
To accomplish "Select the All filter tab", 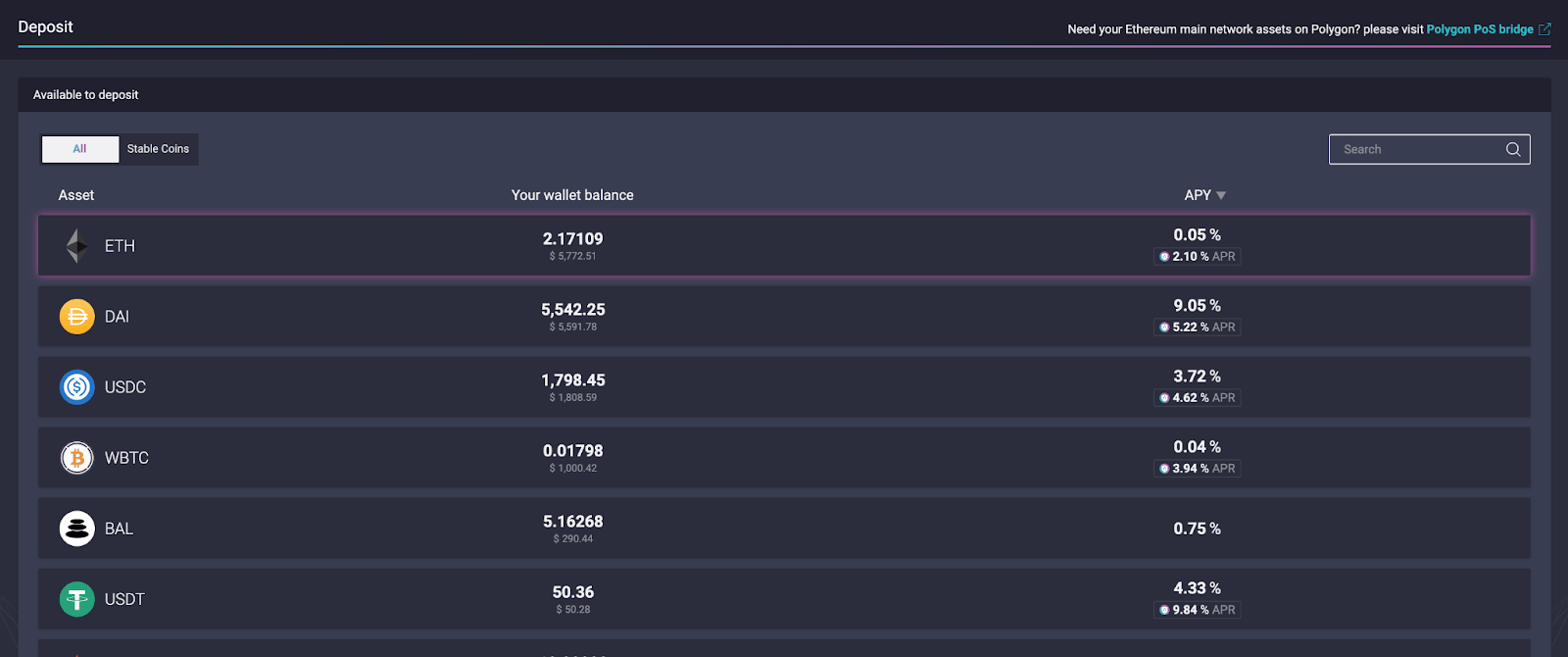I will point(79,149).
